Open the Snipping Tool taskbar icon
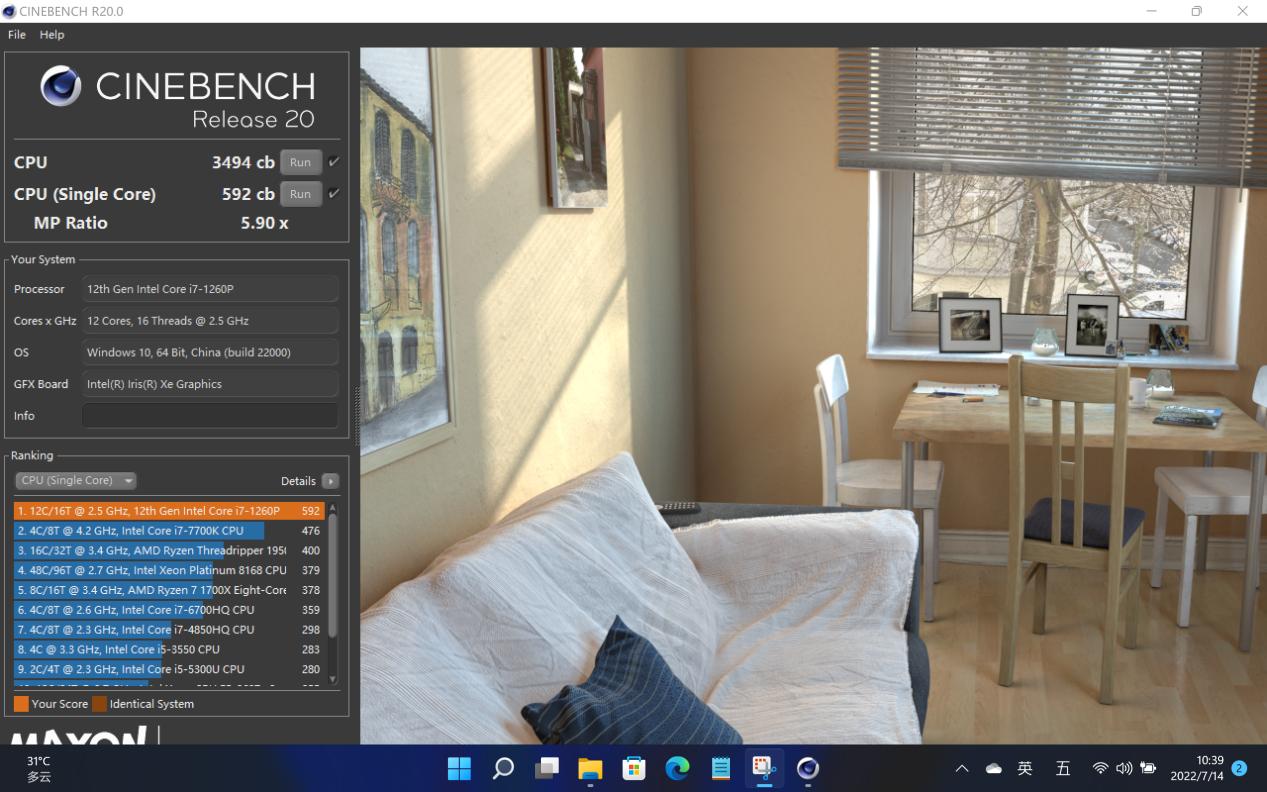Screen dimensions: 1267x792 [764, 768]
